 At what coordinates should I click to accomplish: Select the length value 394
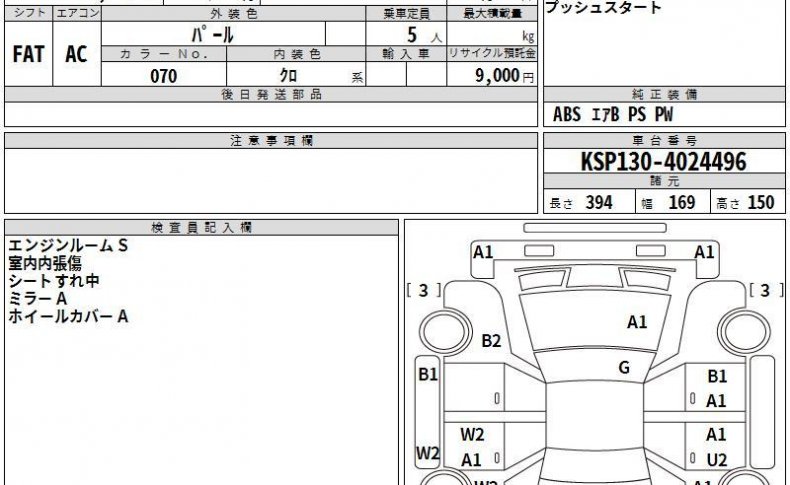pos(599,202)
